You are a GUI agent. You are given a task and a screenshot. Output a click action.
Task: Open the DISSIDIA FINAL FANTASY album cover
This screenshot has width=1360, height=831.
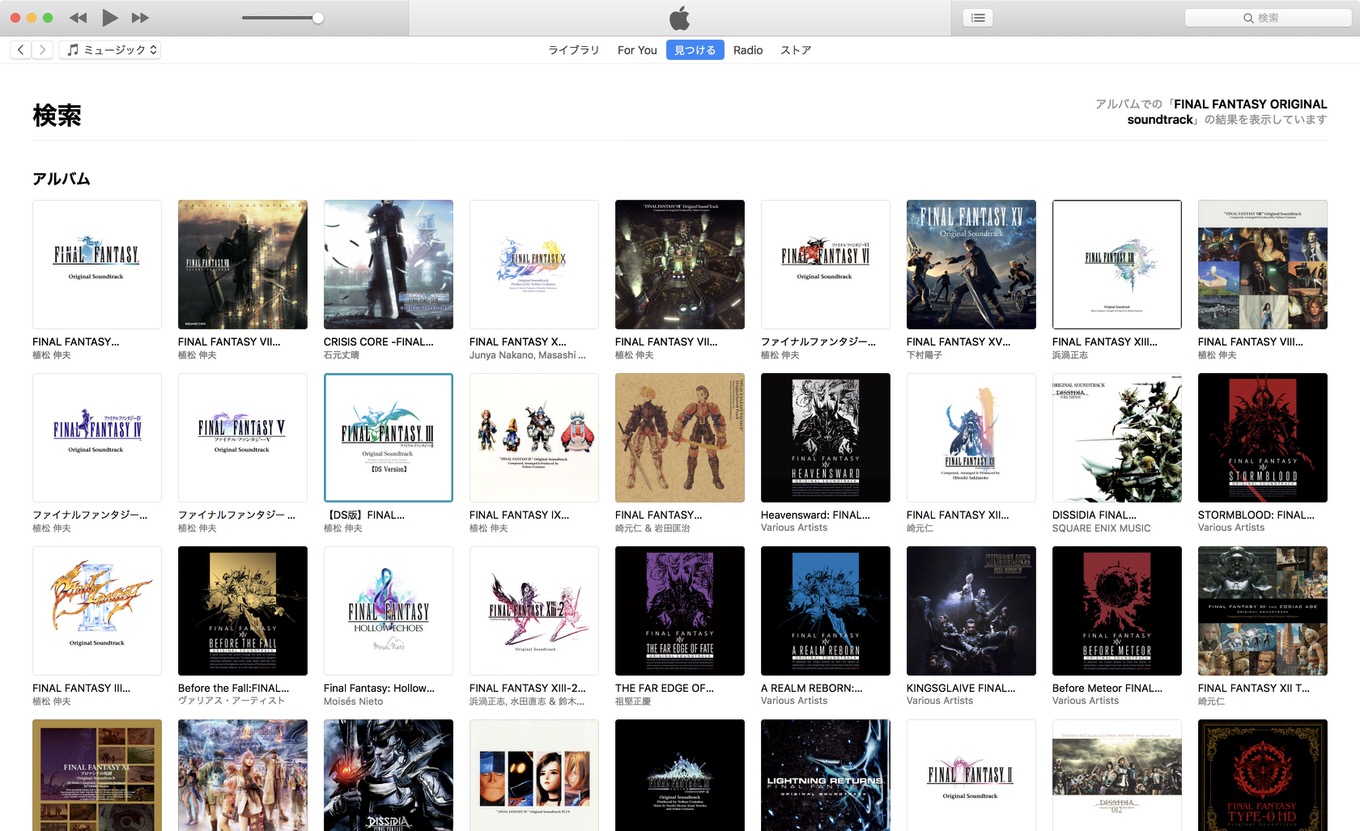(x=1117, y=438)
